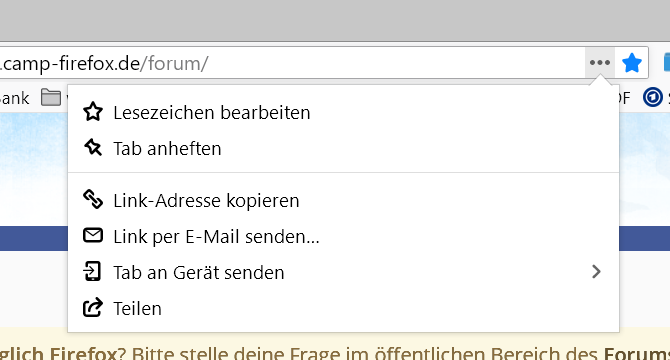The width and height of the screenshot is (670, 360).
Task: Click the send-to-device phone icon
Action: click(x=92, y=272)
